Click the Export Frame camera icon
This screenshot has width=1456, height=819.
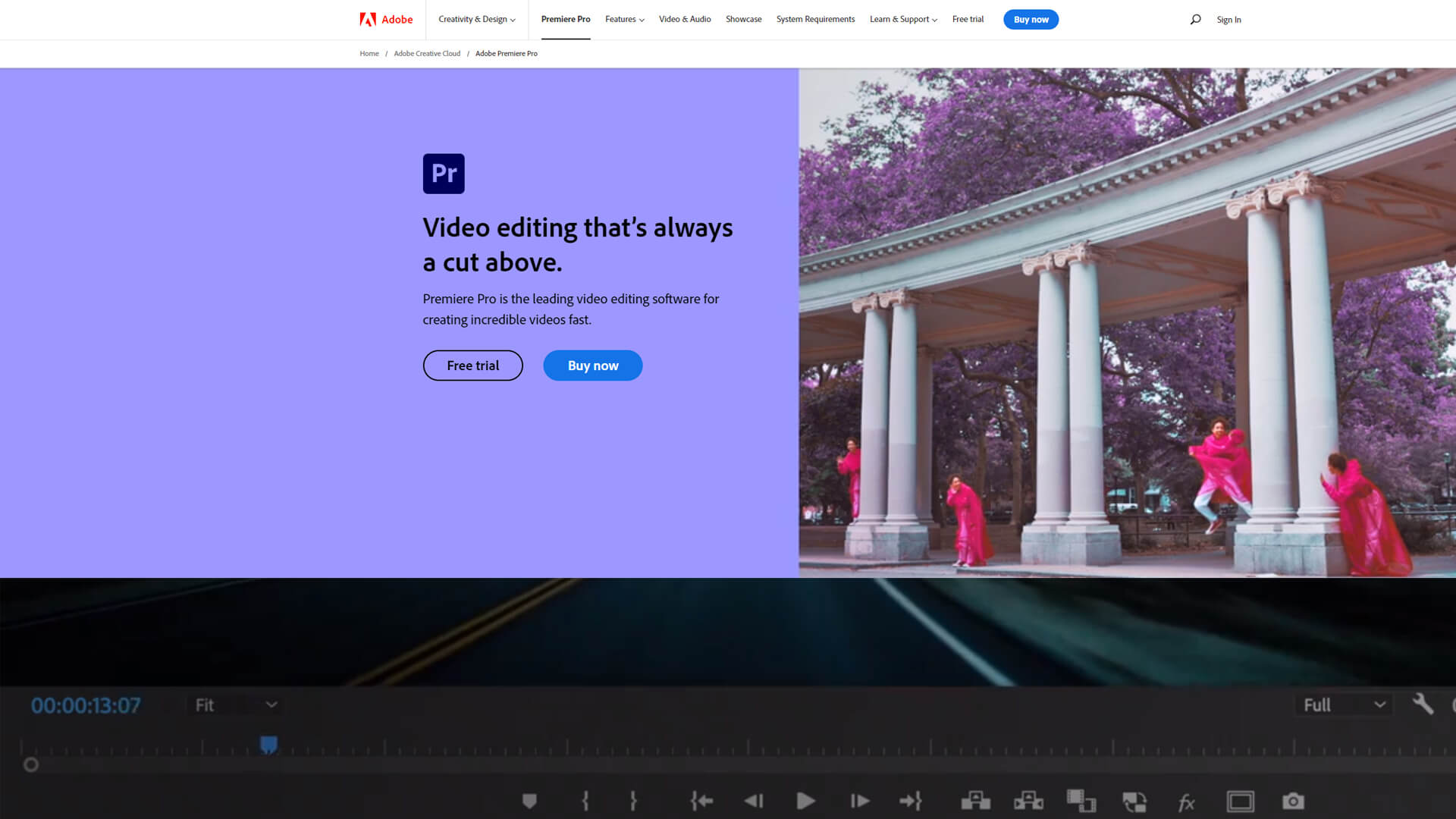tap(1293, 801)
